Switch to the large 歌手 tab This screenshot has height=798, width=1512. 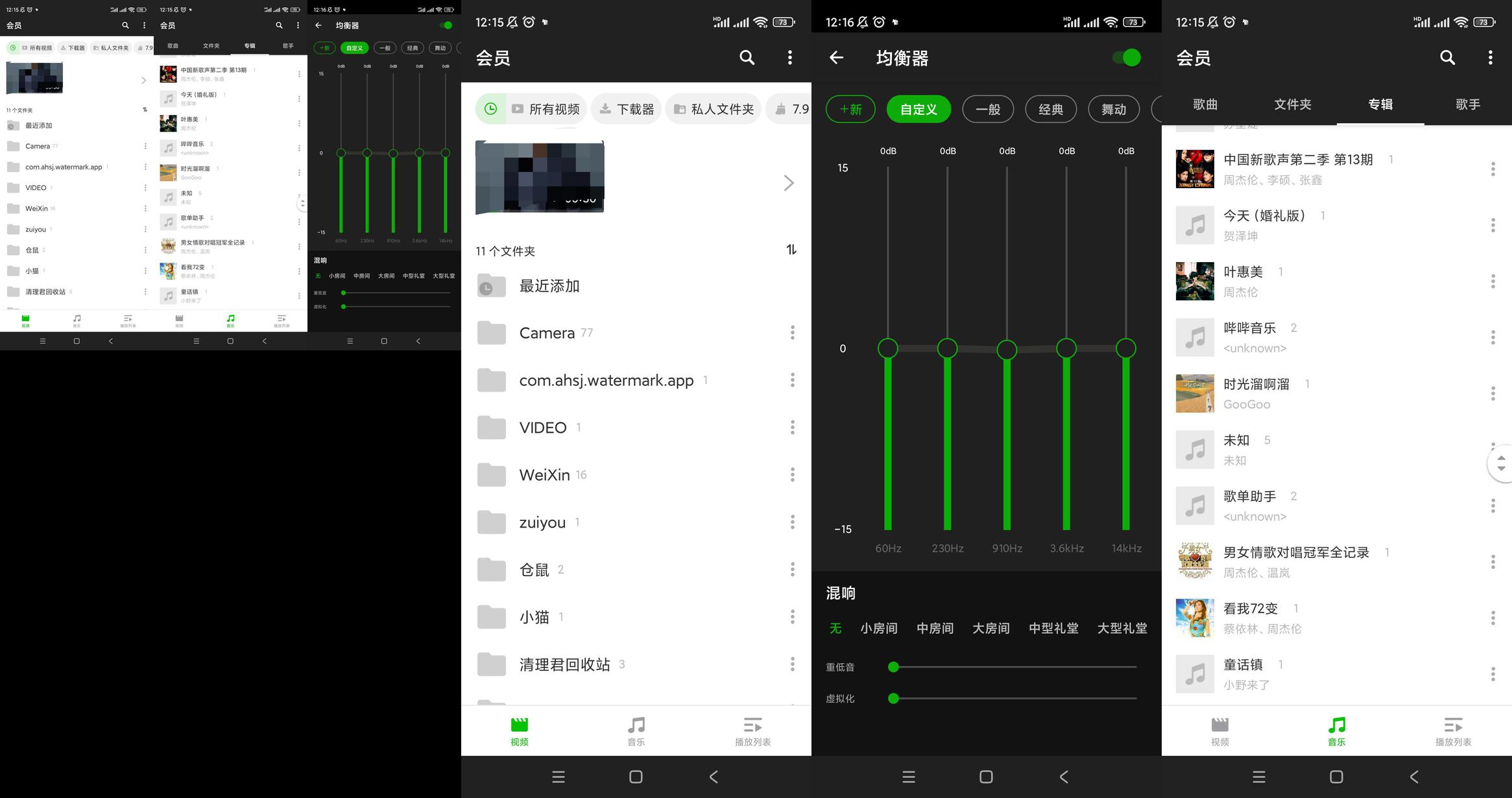pyautogui.click(x=1467, y=104)
